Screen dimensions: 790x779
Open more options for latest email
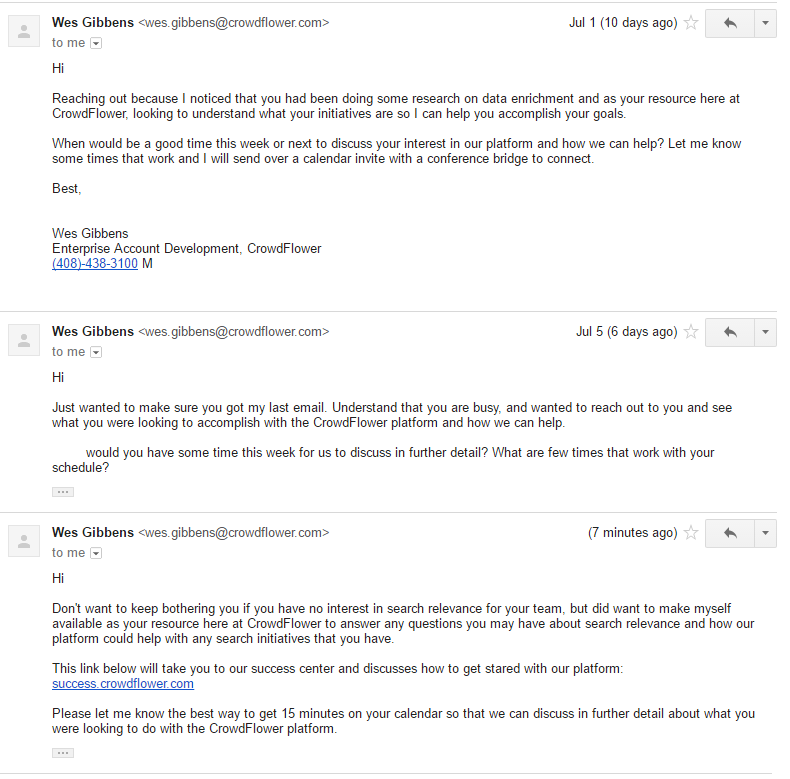(x=765, y=533)
